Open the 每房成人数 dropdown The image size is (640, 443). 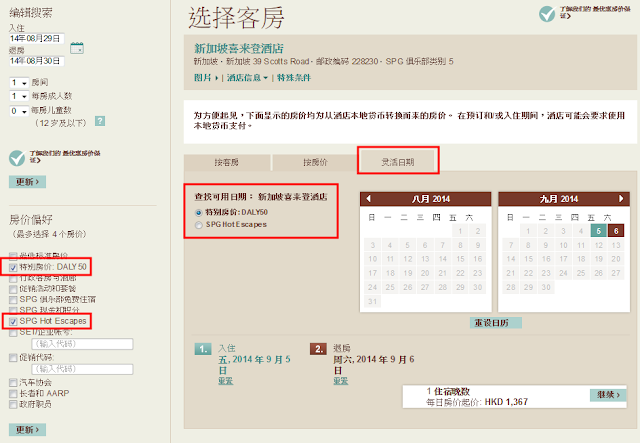(x=20, y=96)
